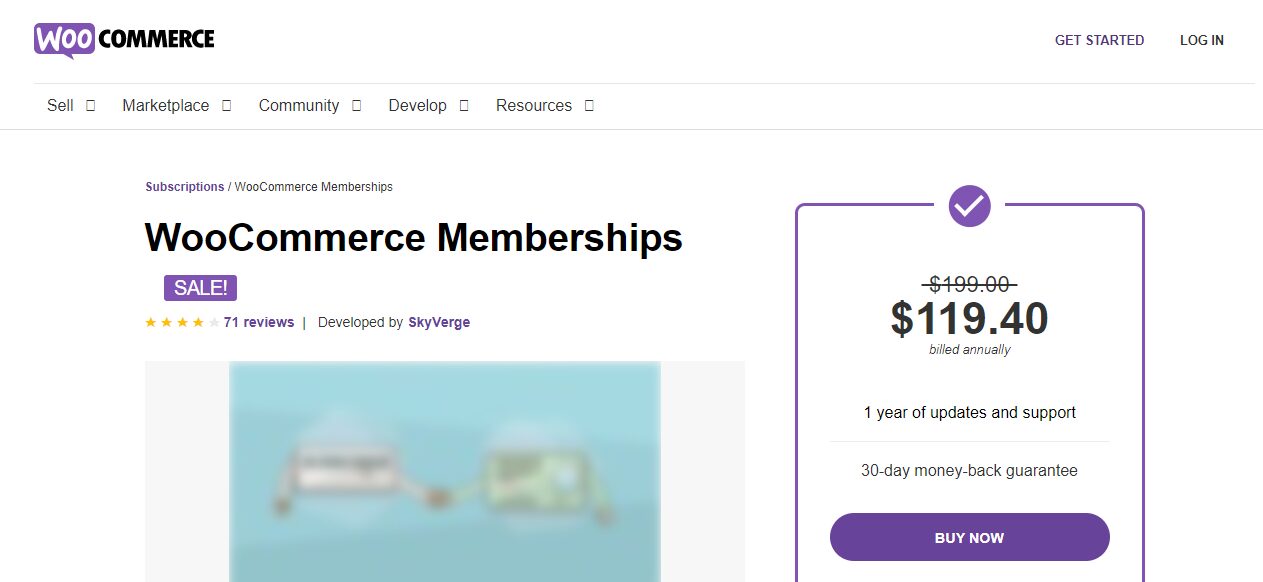Image resolution: width=1263 pixels, height=582 pixels.
Task: Click the WooCommerce Memberships page title
Action: [x=413, y=238]
